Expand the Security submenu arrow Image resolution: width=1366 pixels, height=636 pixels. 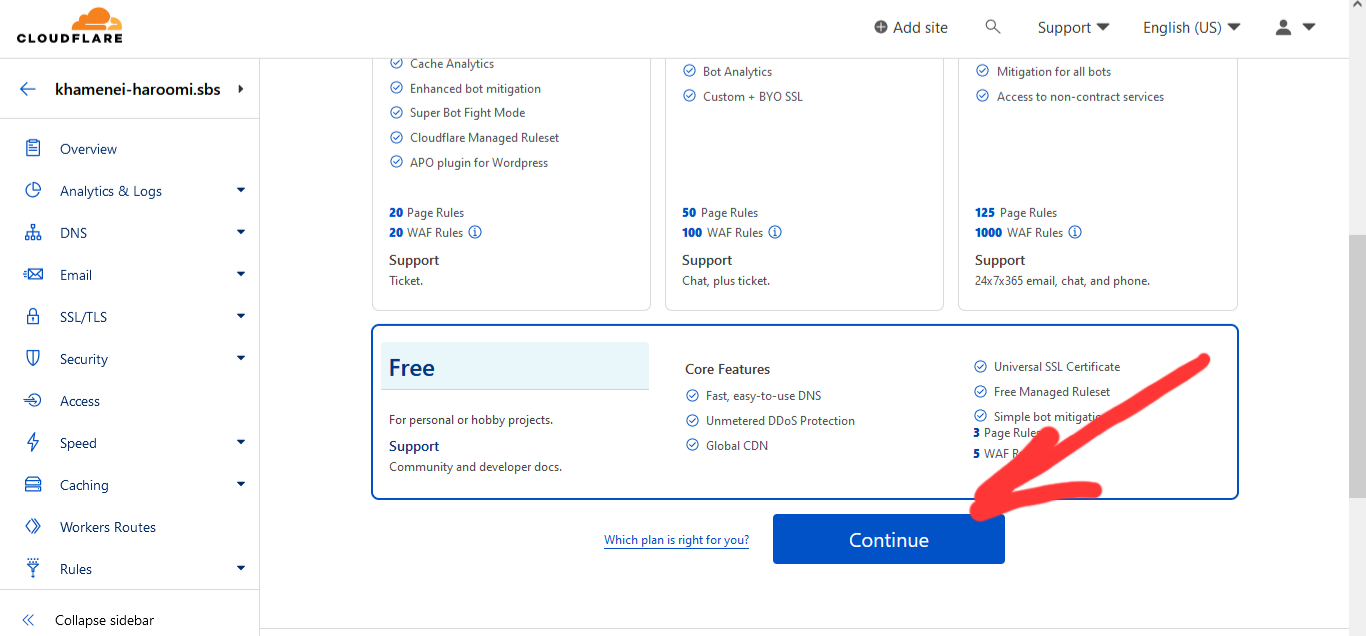(x=241, y=358)
